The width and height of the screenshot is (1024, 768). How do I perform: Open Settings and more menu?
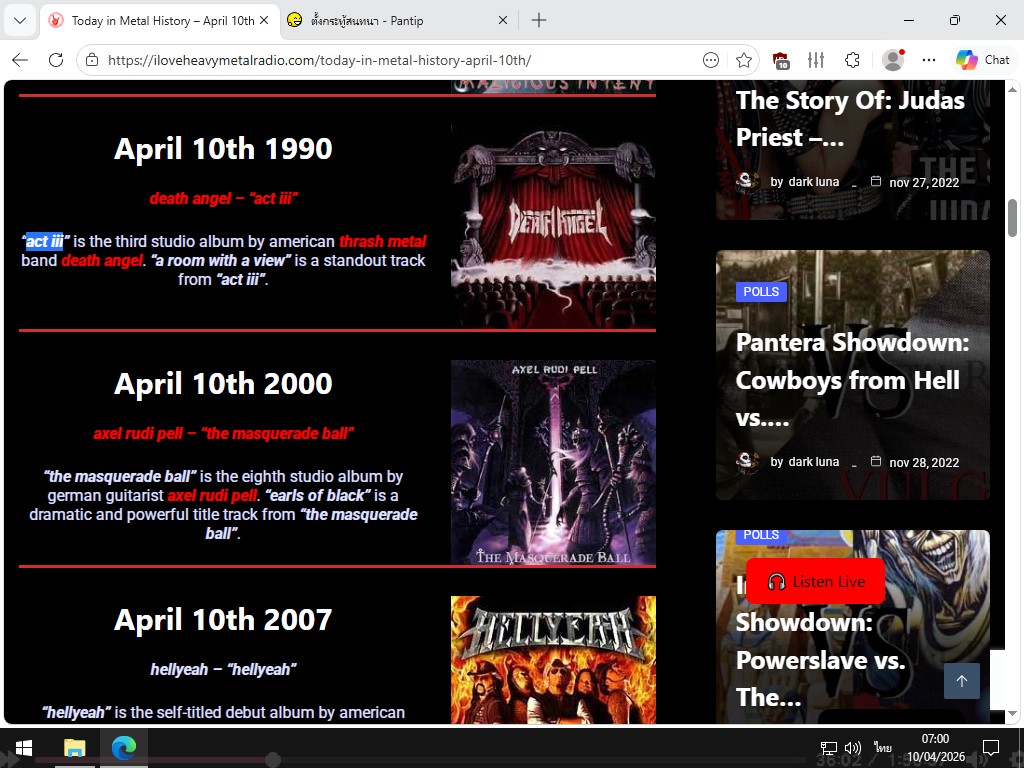tap(929, 60)
